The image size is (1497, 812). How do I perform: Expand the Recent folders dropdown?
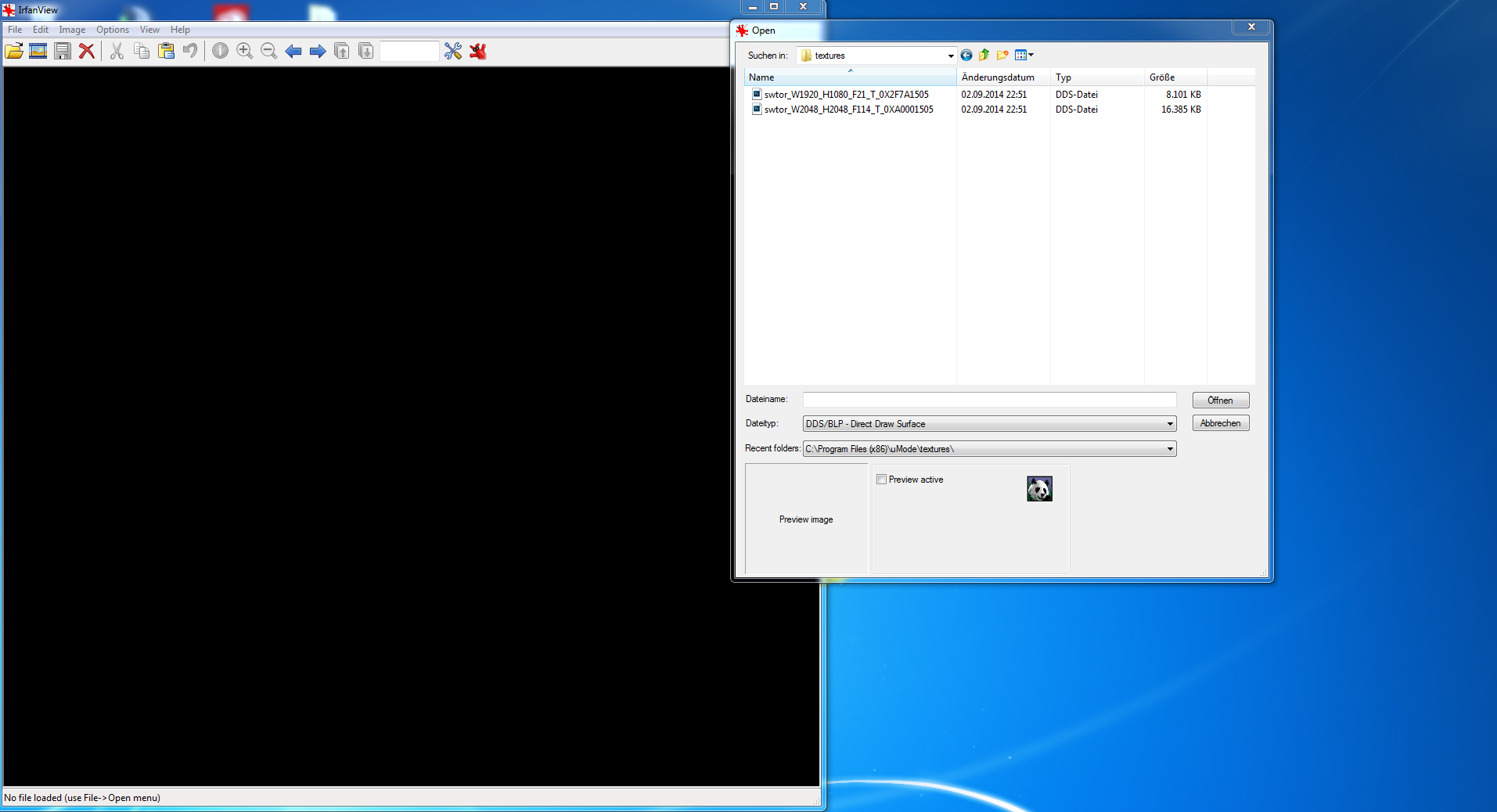click(1170, 449)
